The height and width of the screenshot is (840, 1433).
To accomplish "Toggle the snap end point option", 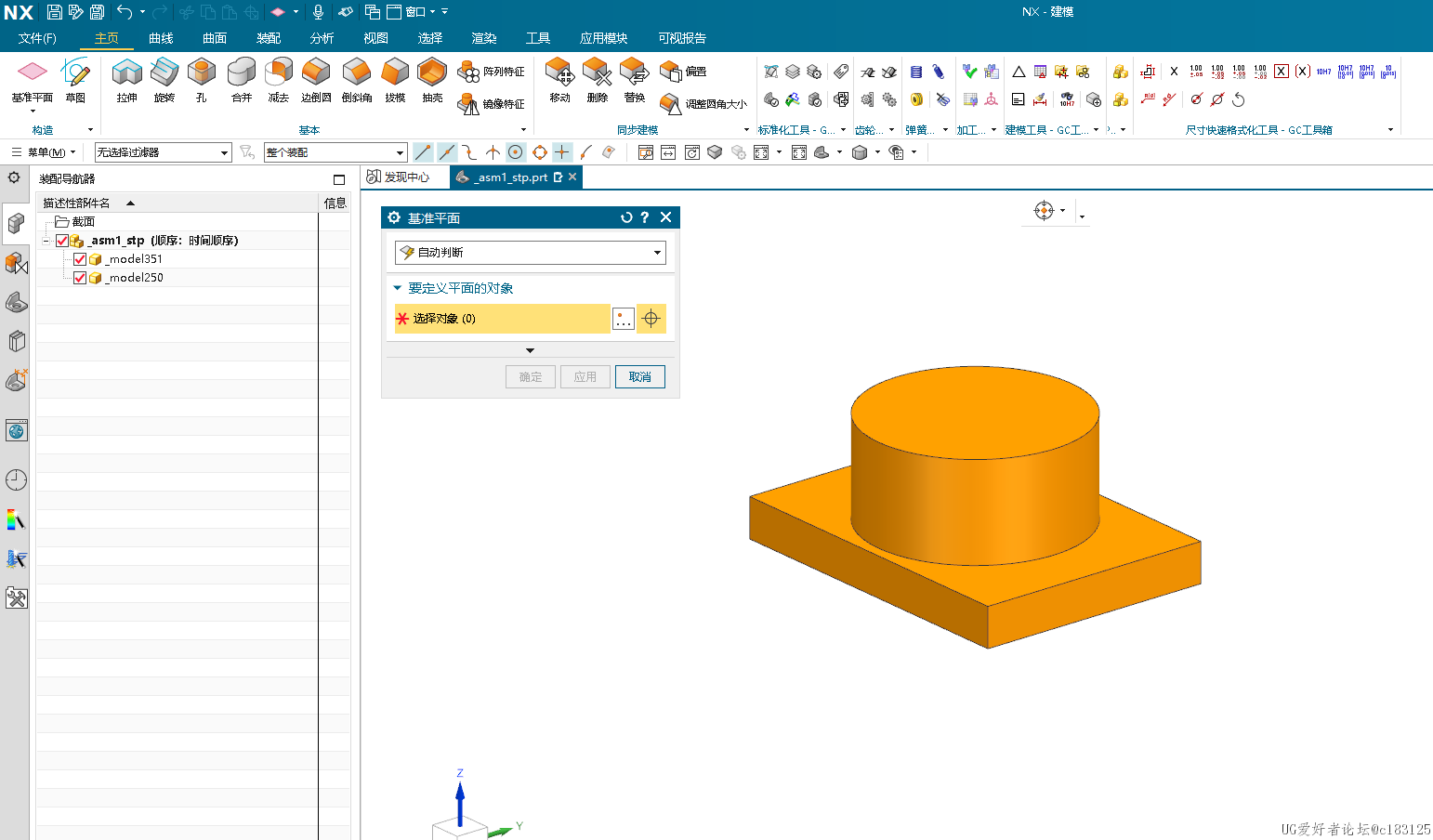I will [x=423, y=152].
